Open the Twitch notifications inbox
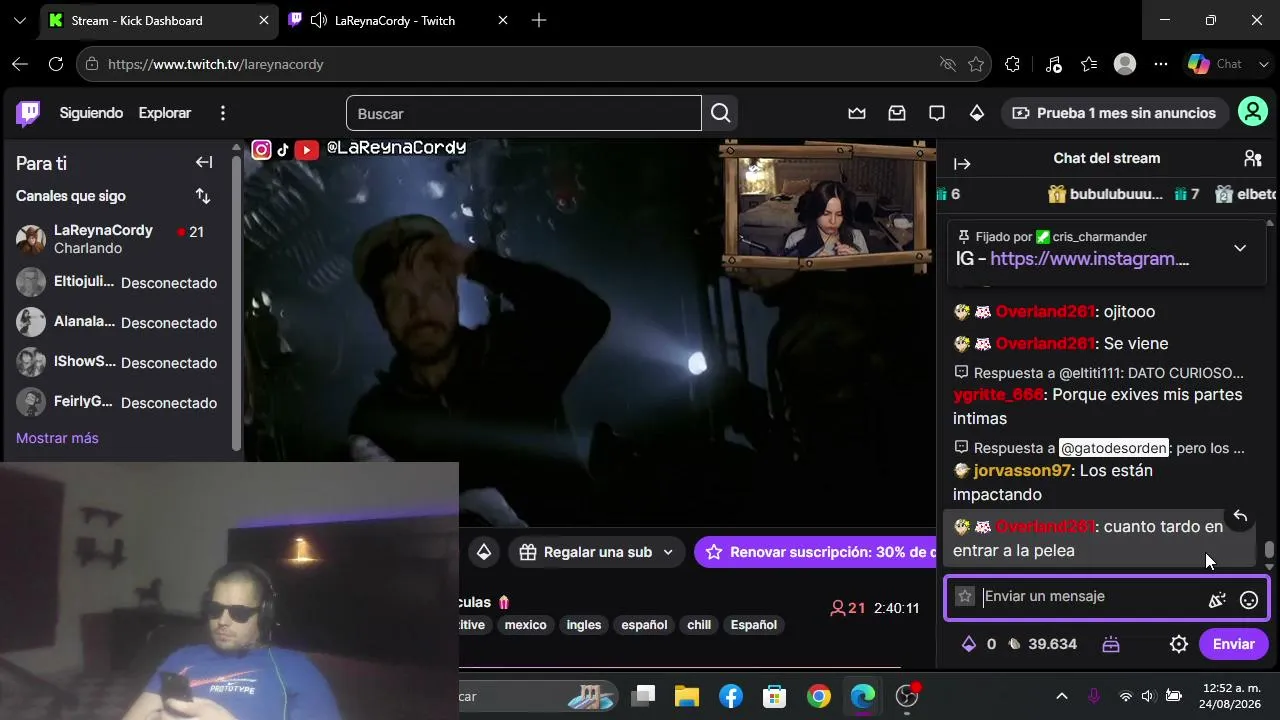This screenshot has height=720, width=1280. click(897, 113)
